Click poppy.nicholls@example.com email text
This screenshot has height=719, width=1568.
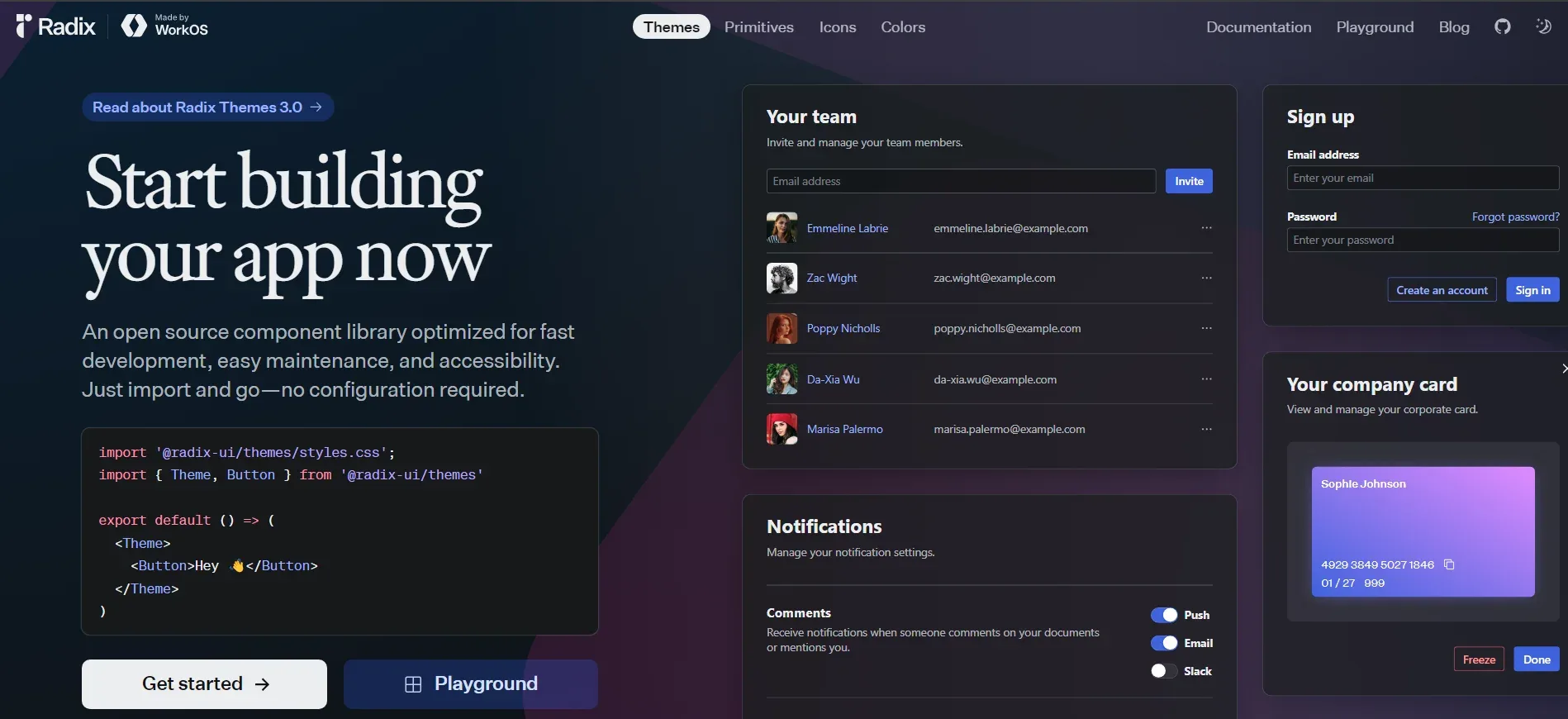coord(1007,328)
